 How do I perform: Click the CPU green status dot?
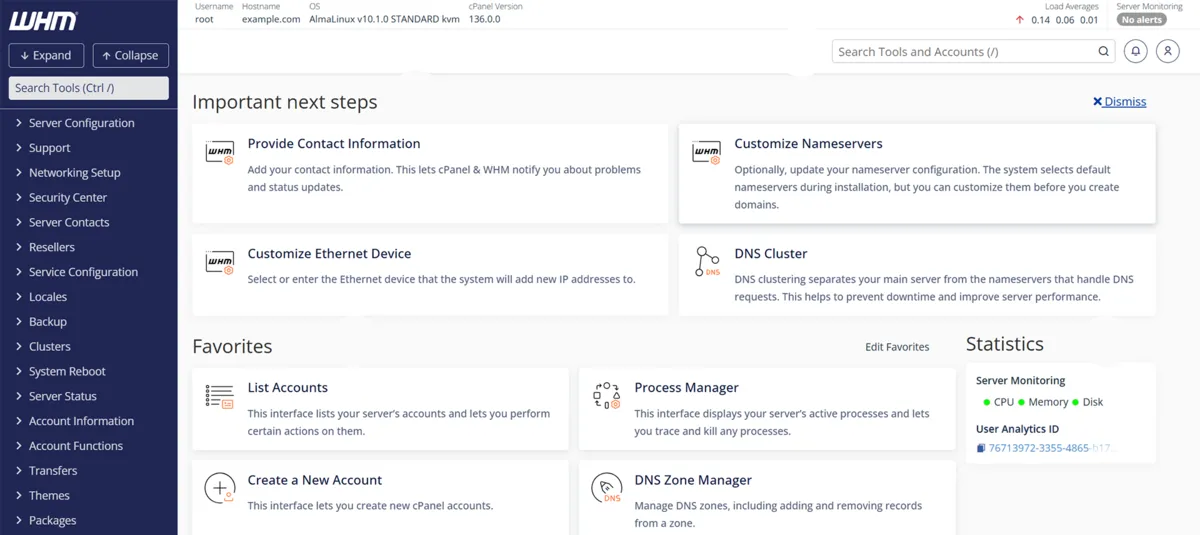(986, 402)
